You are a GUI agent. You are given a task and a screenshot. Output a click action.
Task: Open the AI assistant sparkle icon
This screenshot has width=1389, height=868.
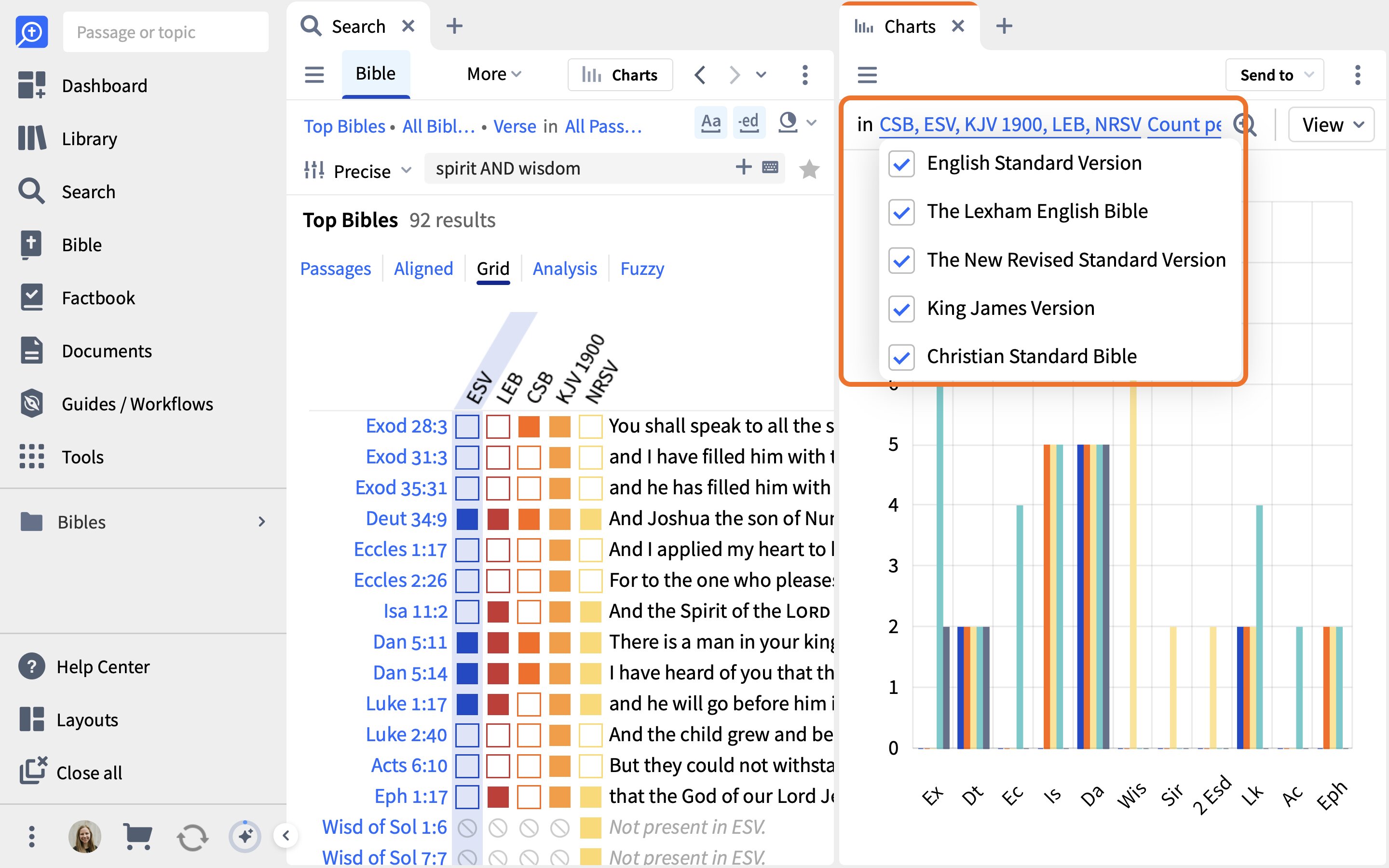point(245,837)
